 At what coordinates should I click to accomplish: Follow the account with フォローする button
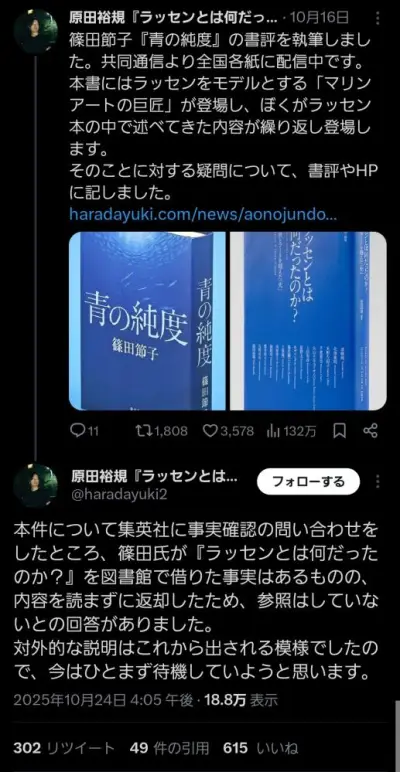click(309, 481)
